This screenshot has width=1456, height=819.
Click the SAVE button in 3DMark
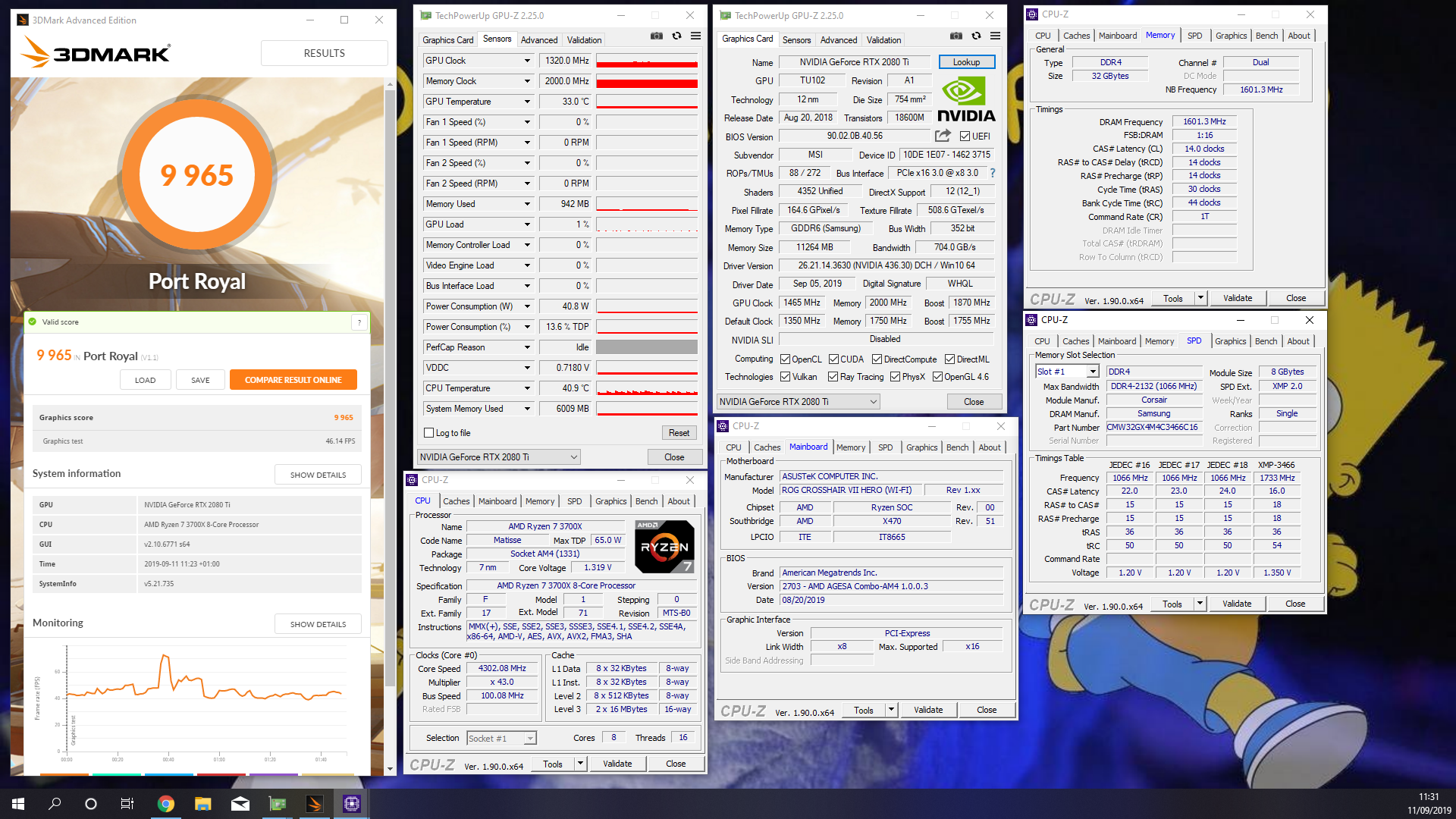click(x=200, y=380)
